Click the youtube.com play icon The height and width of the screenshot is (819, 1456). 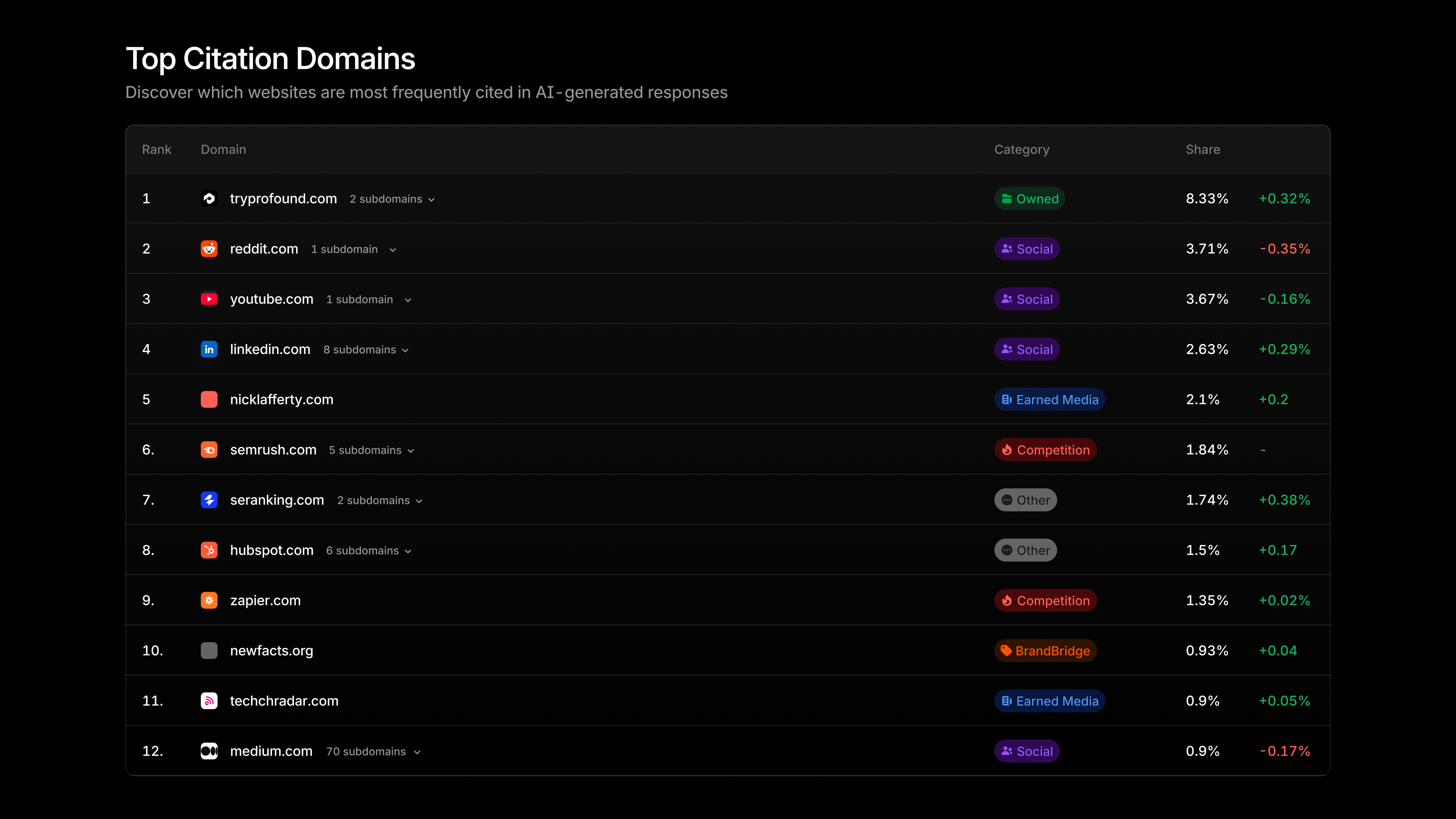tap(209, 299)
